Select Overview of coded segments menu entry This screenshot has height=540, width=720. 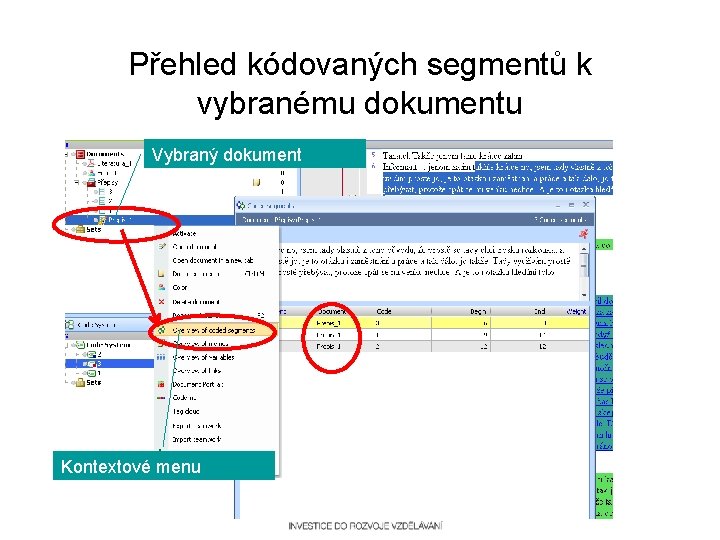[214, 330]
